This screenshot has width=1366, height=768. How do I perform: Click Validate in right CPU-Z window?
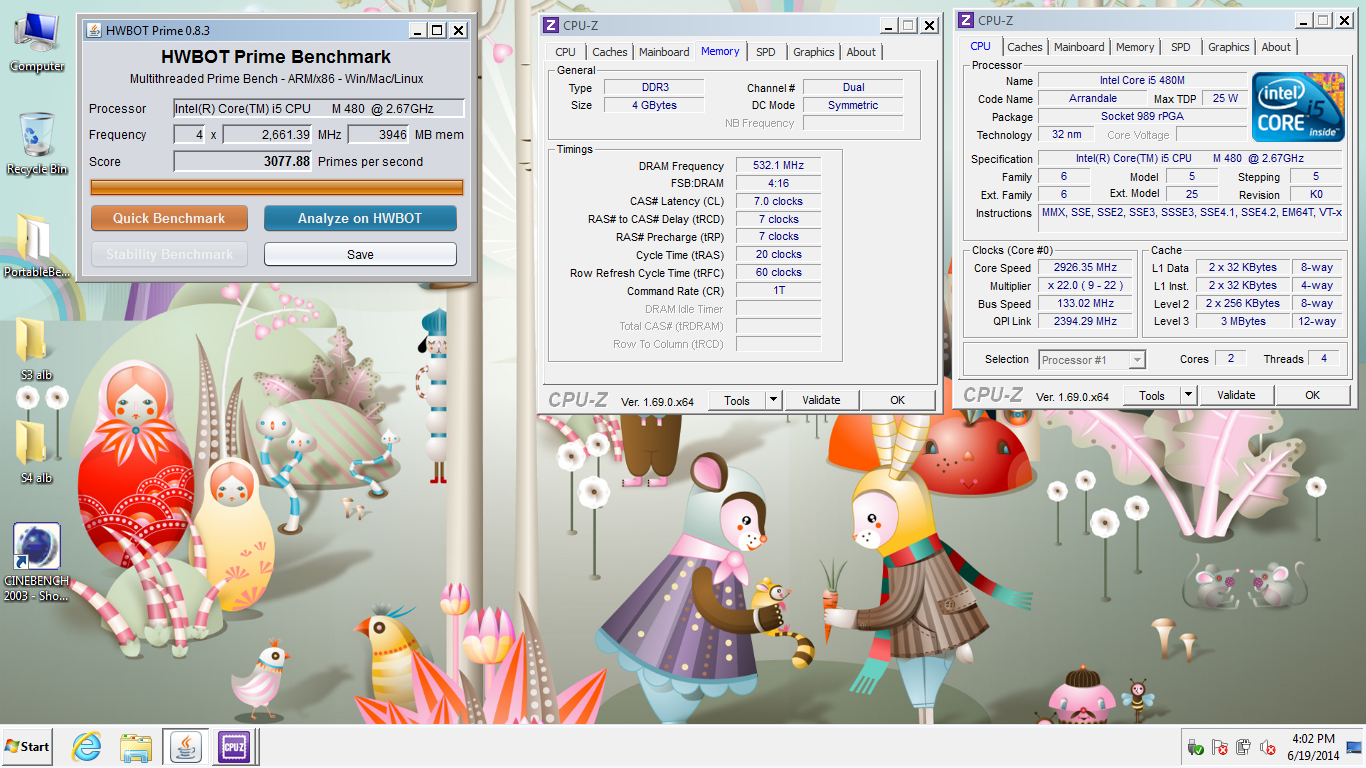click(1236, 395)
